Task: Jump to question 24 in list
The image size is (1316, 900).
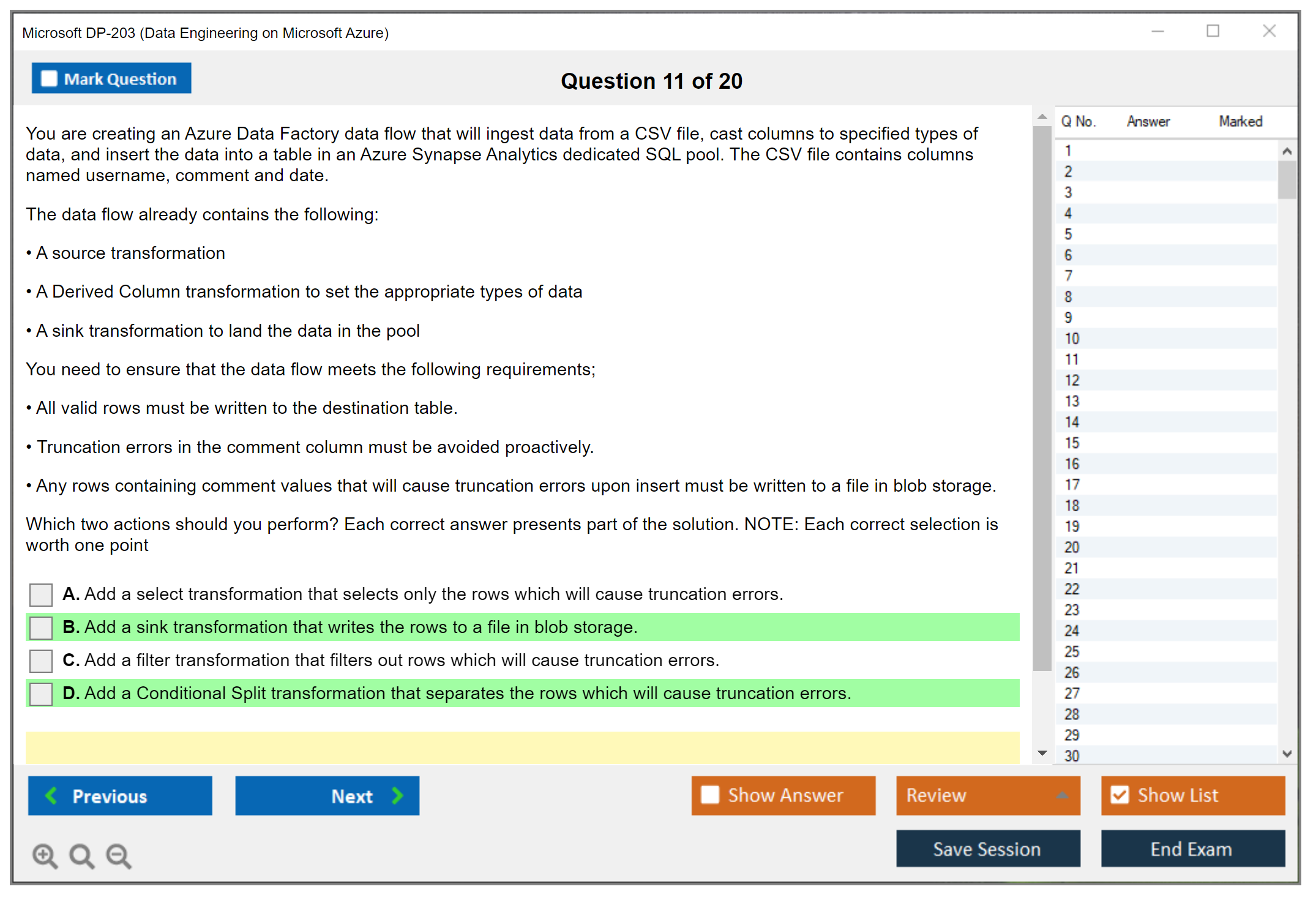Action: pos(1072,631)
